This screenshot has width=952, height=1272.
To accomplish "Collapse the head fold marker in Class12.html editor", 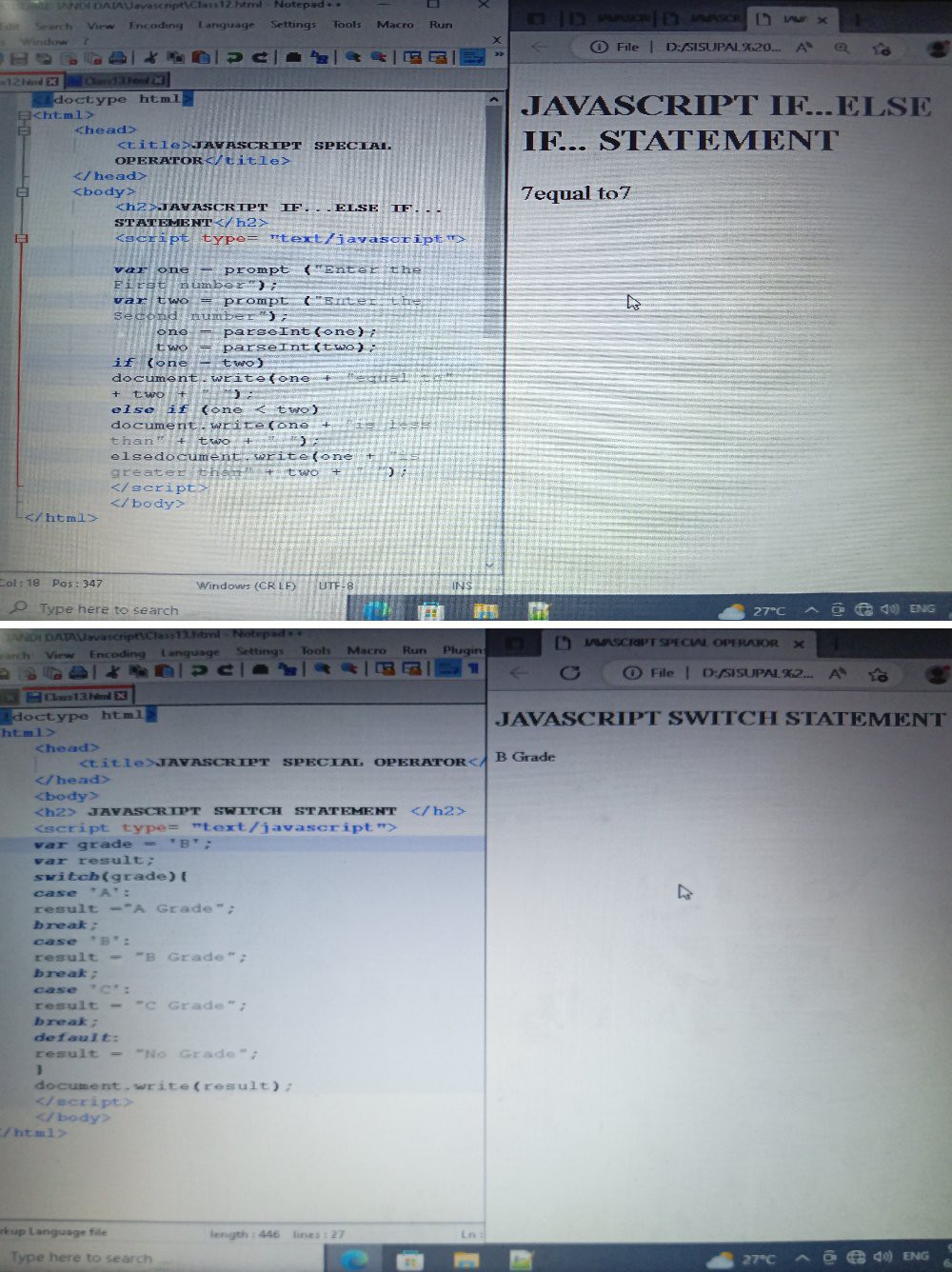I will point(23,130).
